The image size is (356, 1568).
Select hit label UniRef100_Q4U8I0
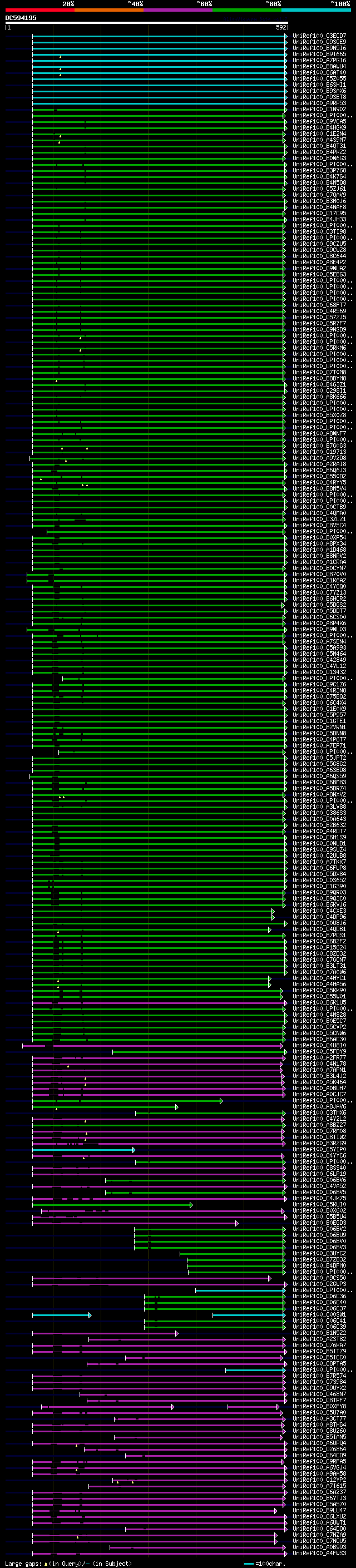[319, 1045]
